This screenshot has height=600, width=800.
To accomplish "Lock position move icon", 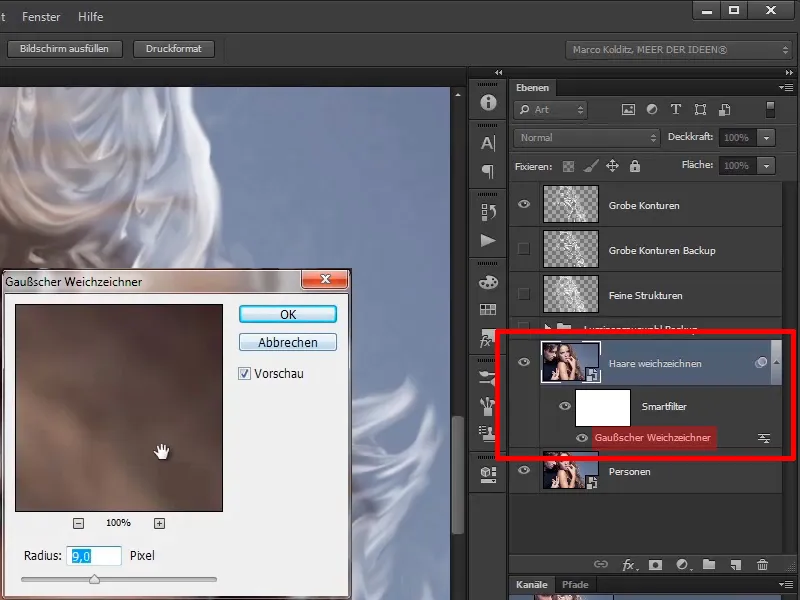I will pos(612,166).
